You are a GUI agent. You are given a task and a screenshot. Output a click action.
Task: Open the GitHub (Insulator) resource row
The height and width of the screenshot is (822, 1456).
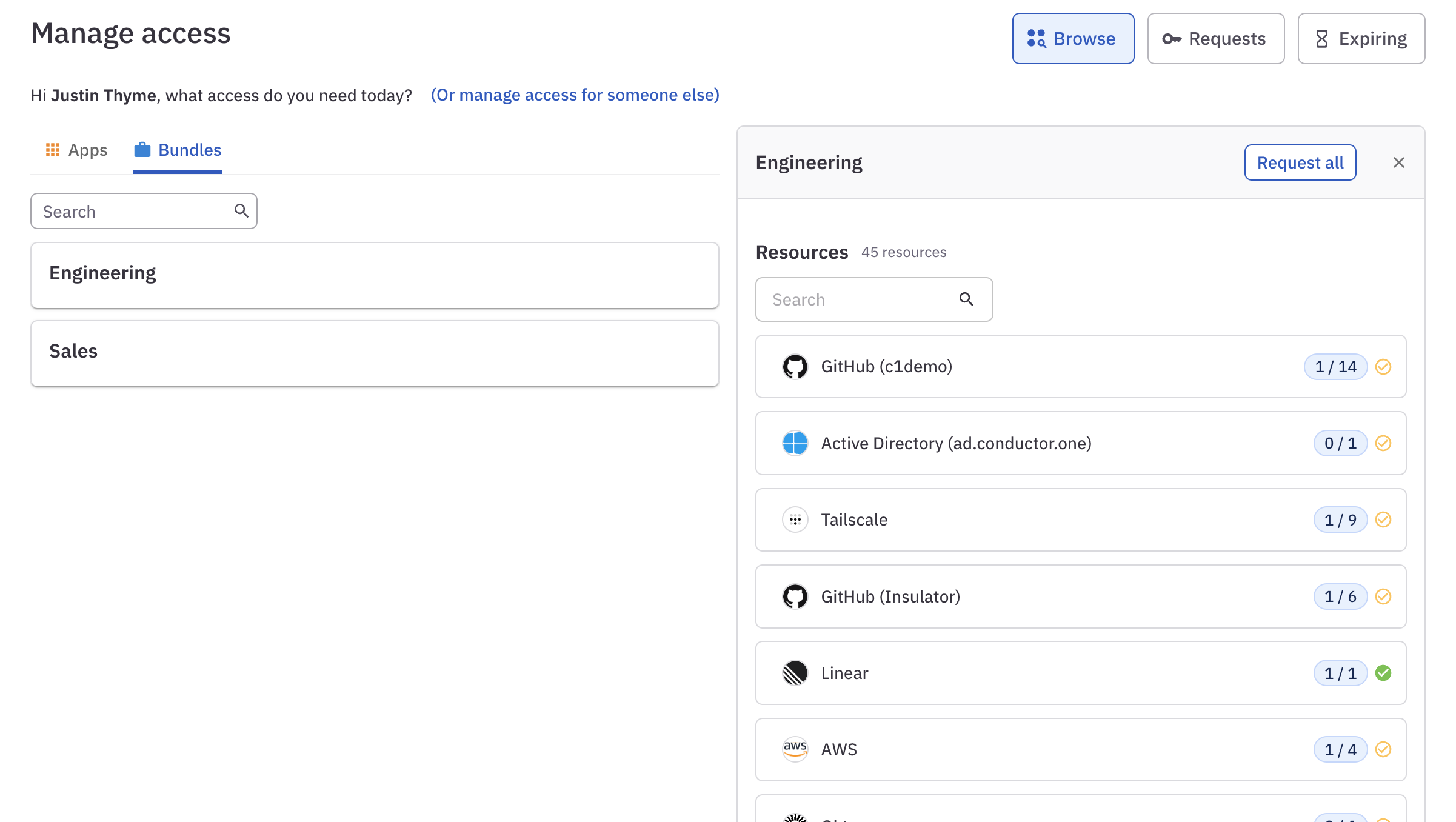coord(1081,596)
